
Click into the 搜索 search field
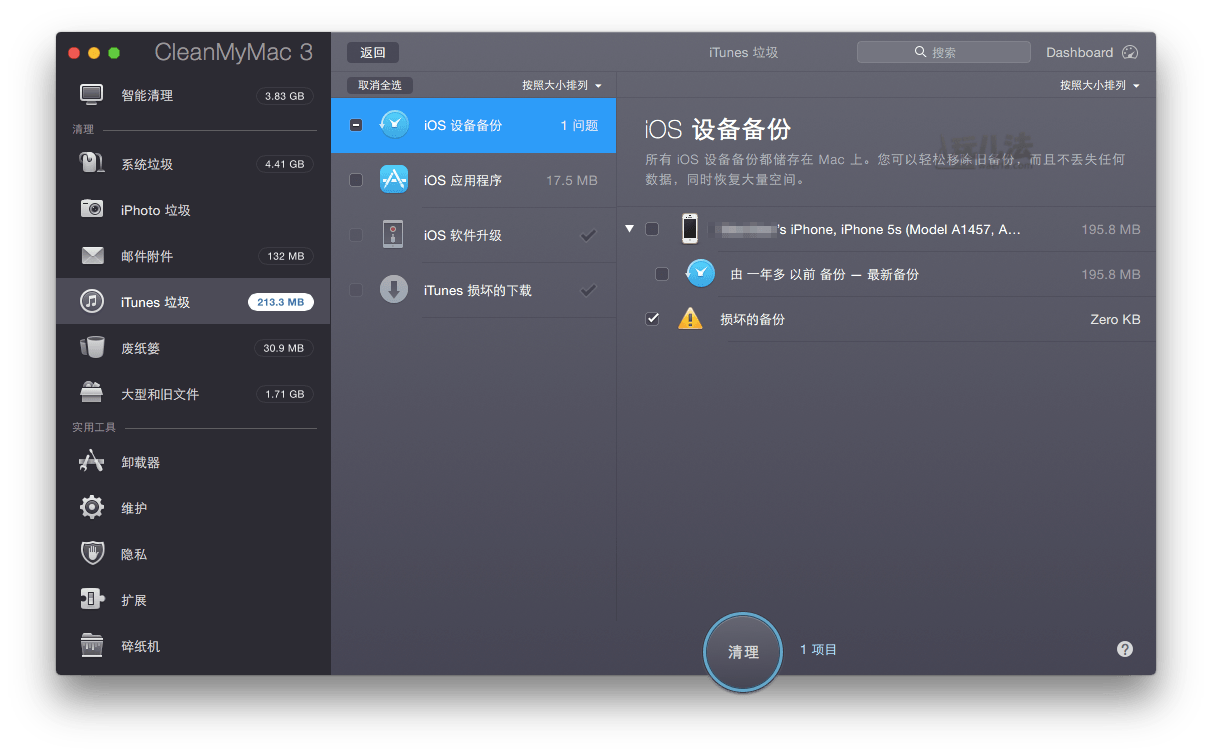[x=944, y=52]
